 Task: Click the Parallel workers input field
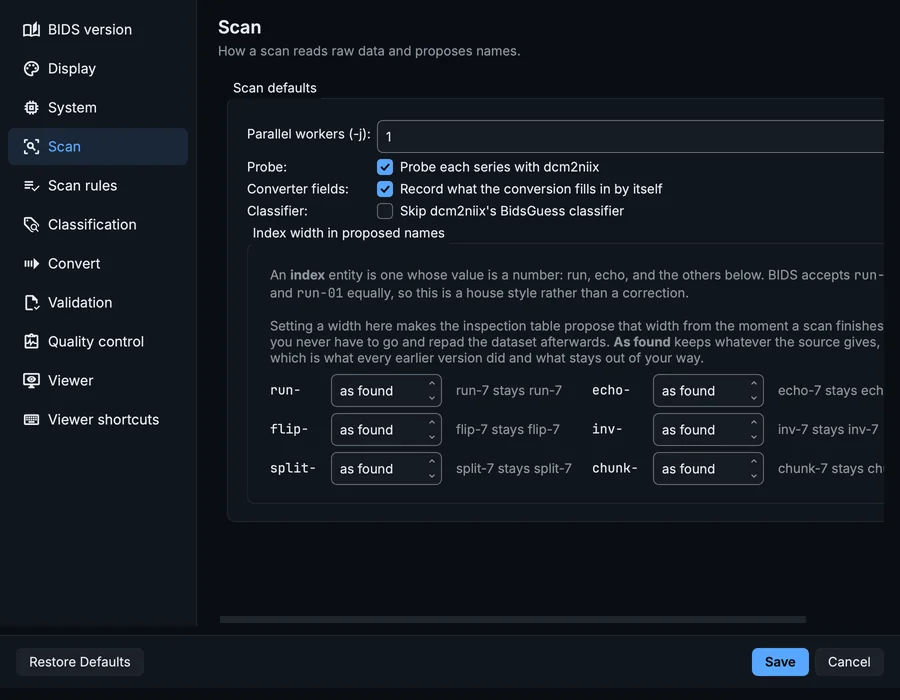630,137
